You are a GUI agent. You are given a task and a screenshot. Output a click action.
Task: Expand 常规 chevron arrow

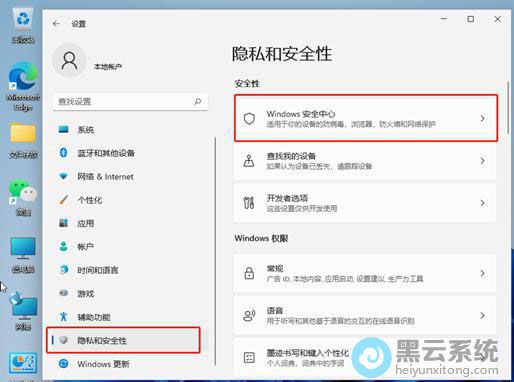pyautogui.click(x=482, y=273)
